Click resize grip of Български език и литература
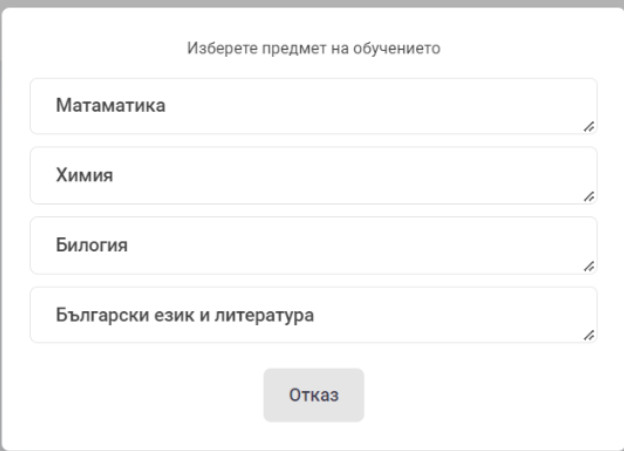This screenshot has height=451, width=624. (589, 336)
